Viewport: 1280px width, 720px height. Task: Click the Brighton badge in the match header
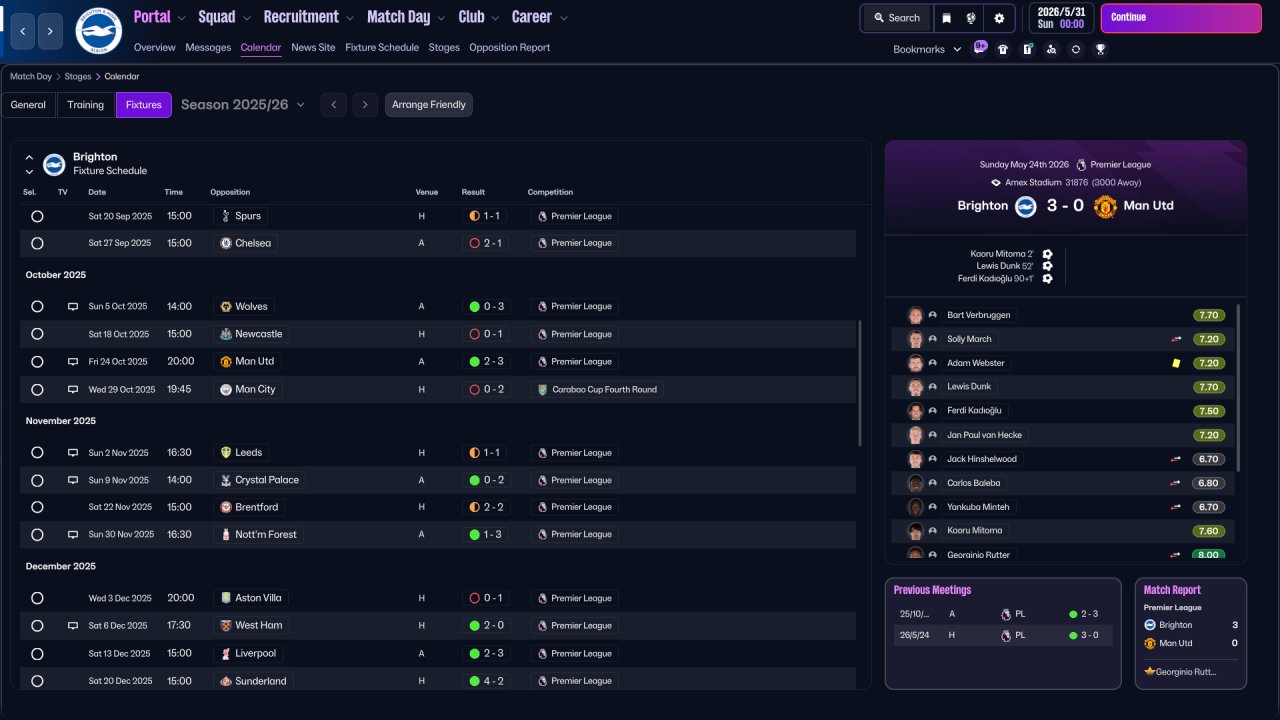(x=1026, y=206)
